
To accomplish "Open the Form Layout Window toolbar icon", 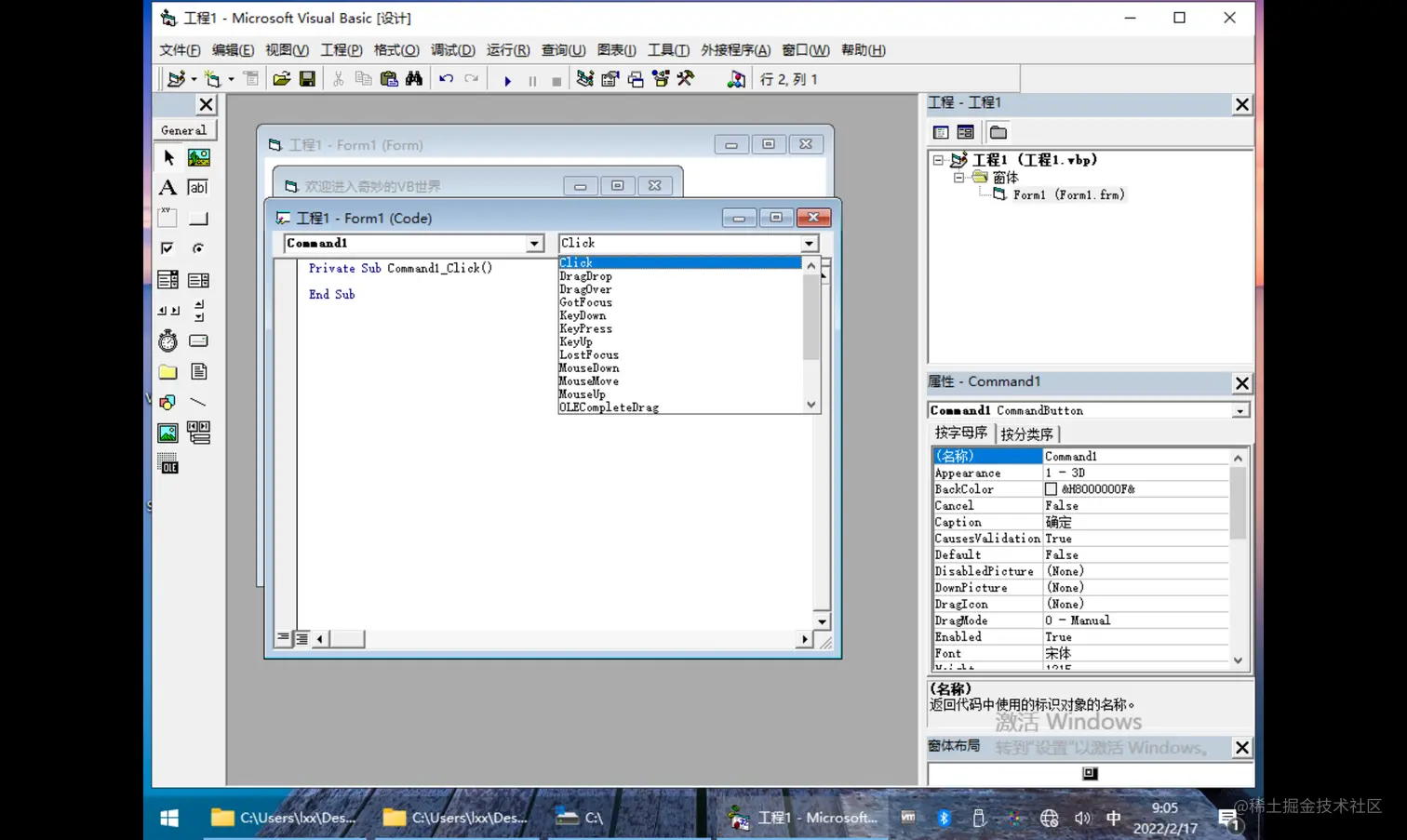I will click(636, 79).
